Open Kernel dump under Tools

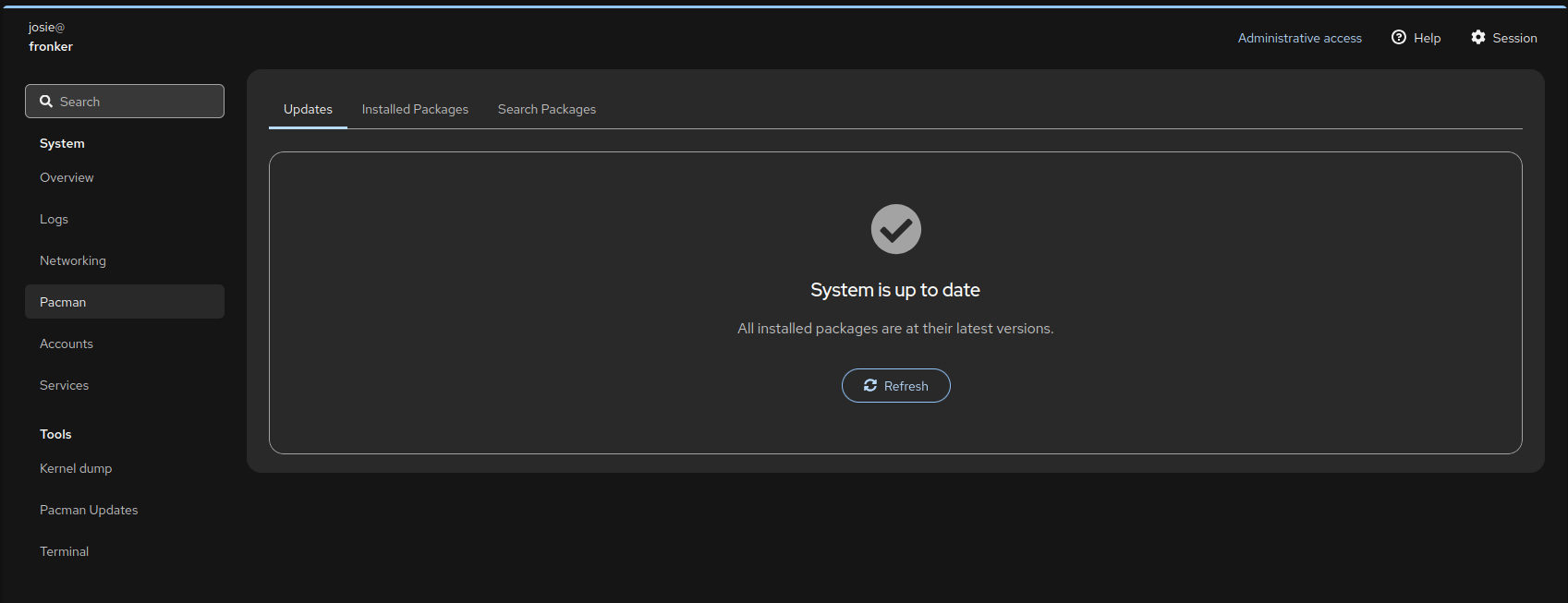click(76, 468)
